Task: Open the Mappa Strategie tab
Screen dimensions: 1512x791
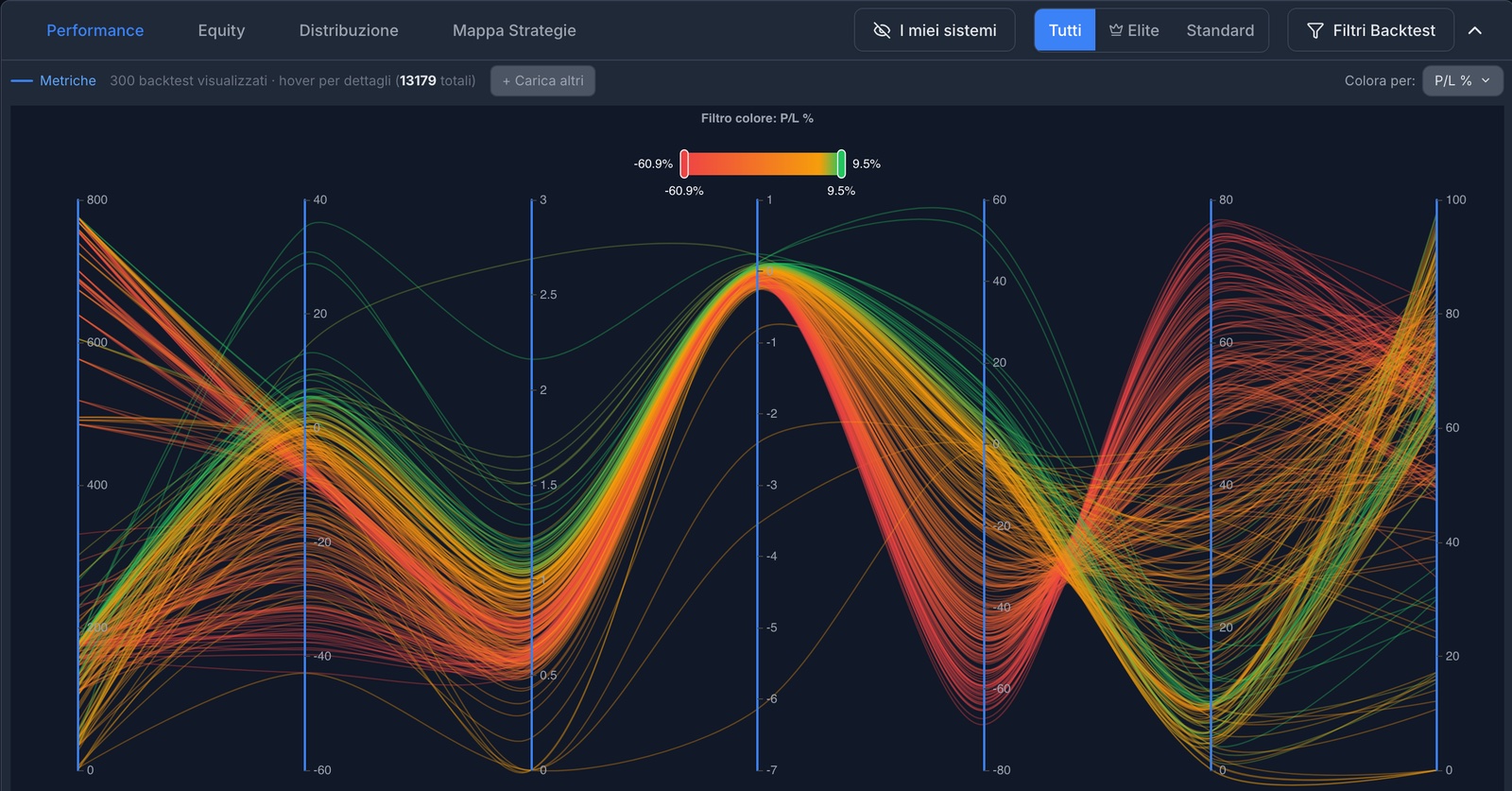Action: [514, 30]
